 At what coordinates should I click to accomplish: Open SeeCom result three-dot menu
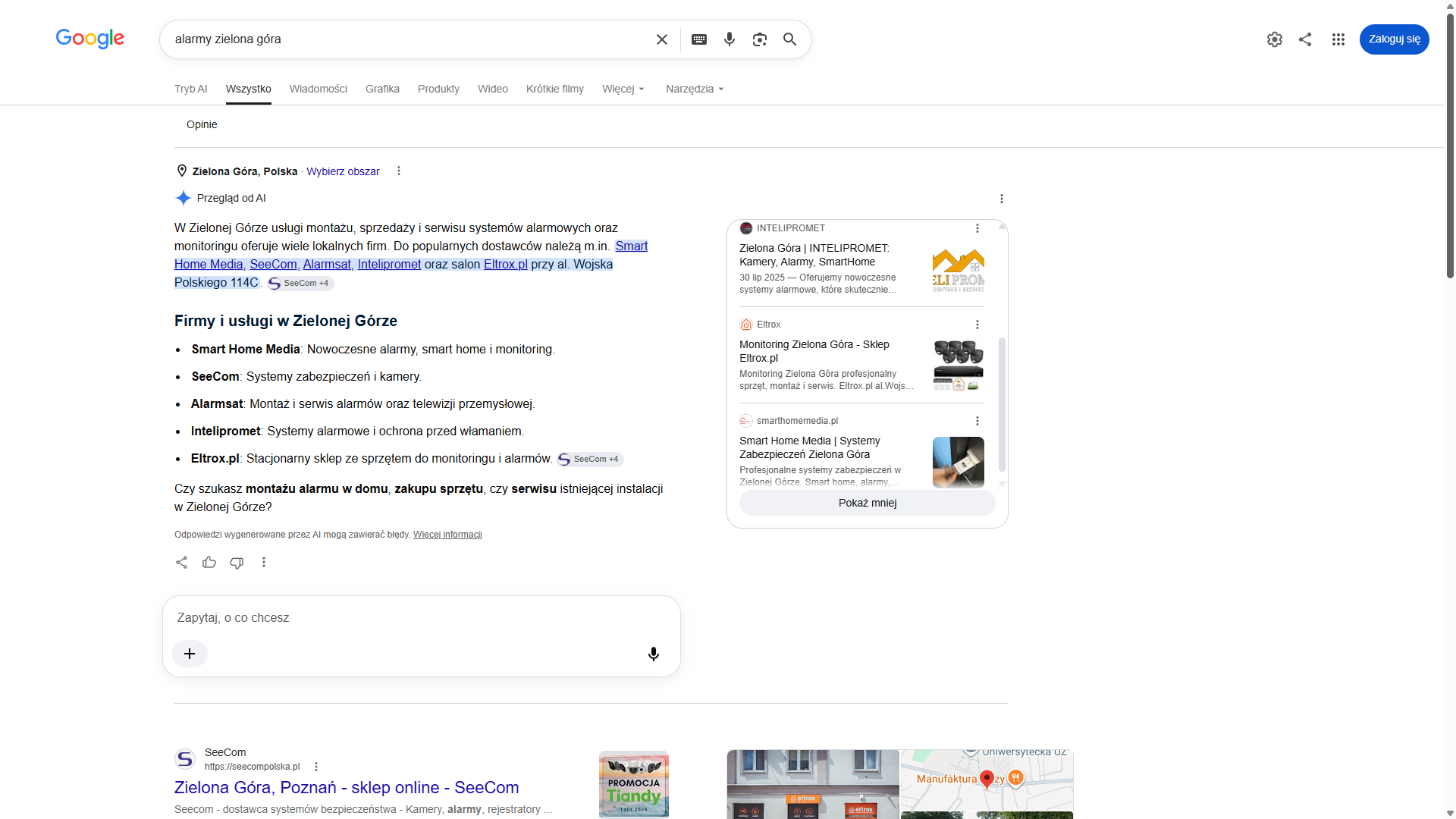pos(316,767)
